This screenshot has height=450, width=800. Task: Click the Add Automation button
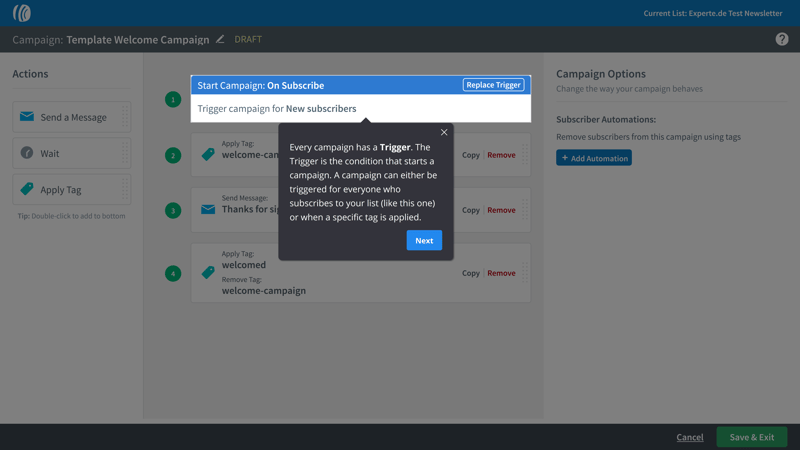click(x=594, y=158)
